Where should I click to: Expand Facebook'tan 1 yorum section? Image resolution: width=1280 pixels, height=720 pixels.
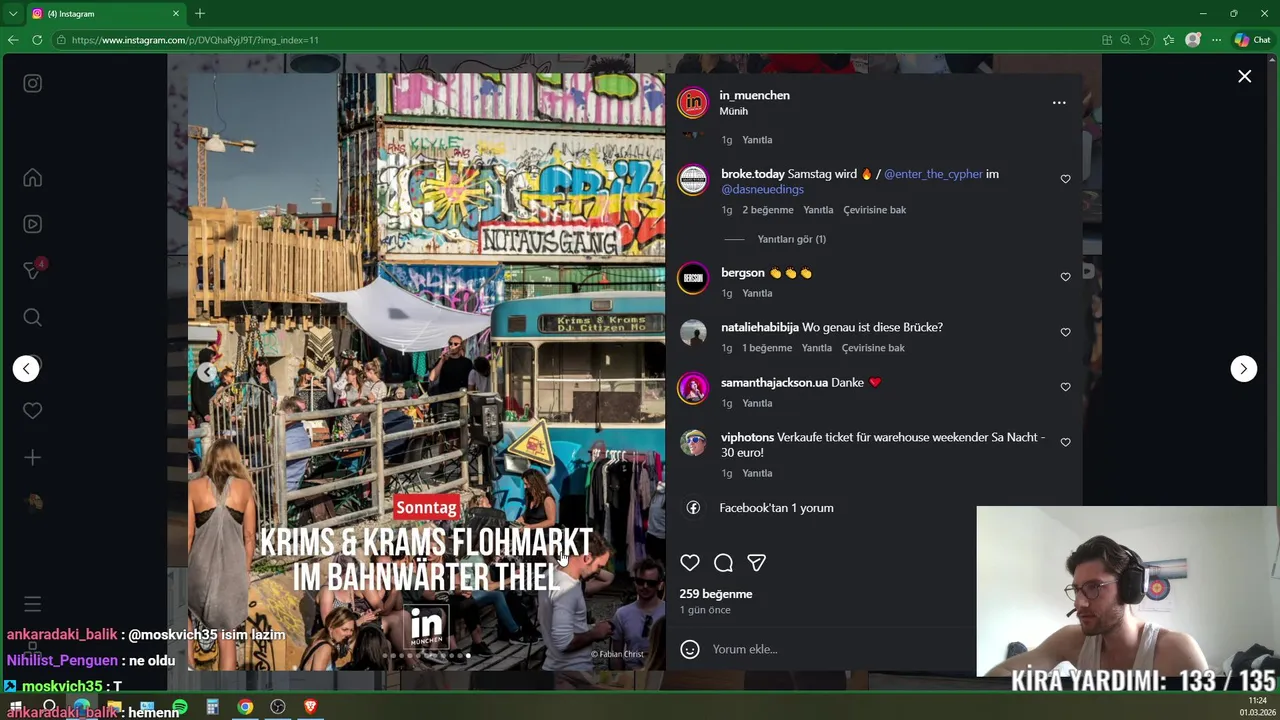(776, 508)
